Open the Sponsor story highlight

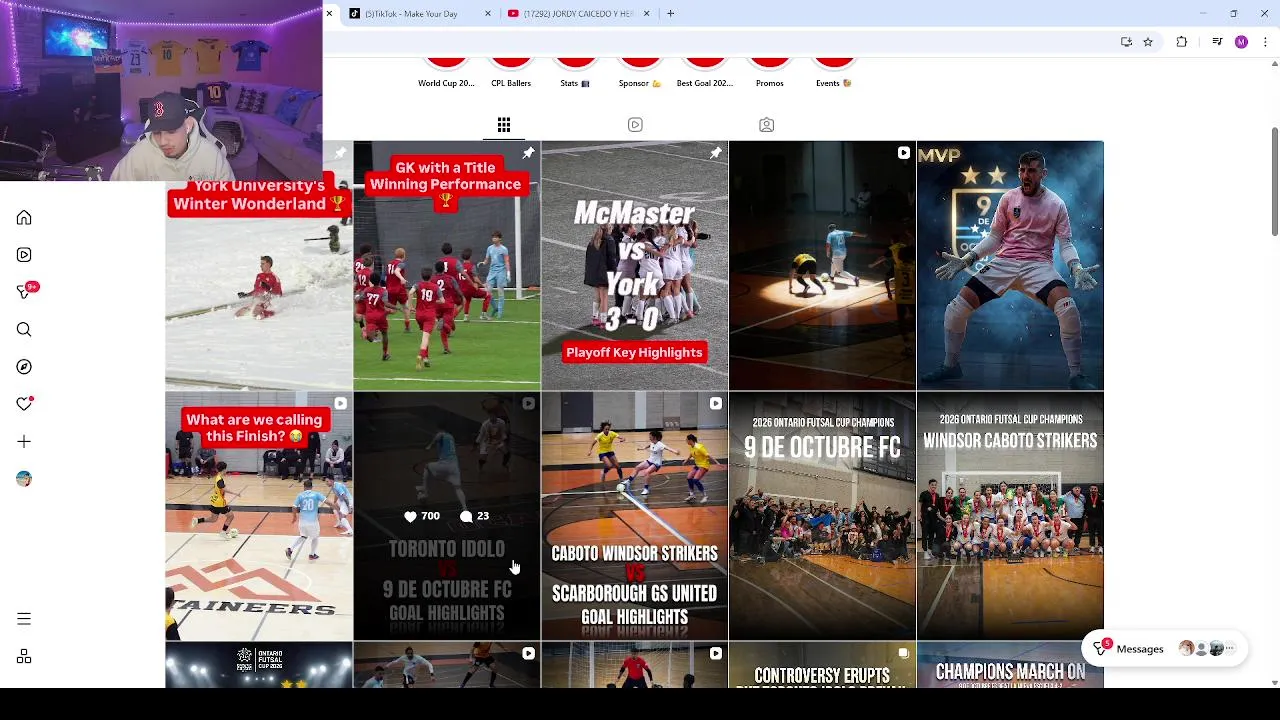coord(640,73)
